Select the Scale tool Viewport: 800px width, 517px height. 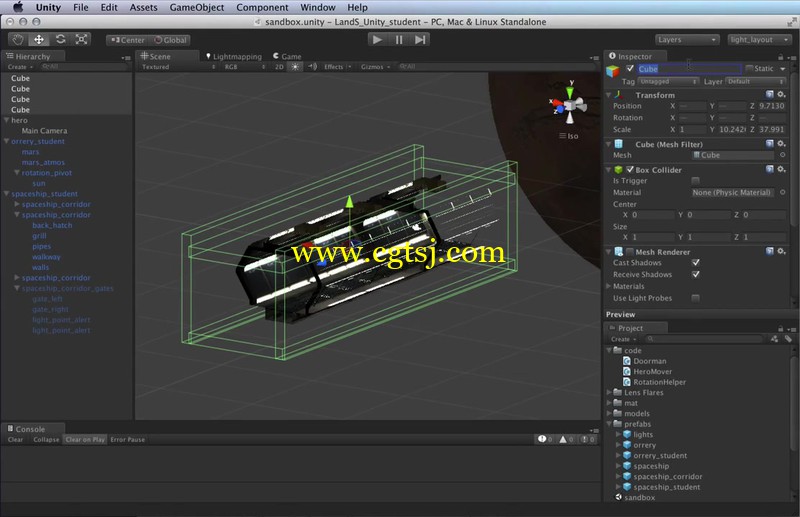pyautogui.click(x=81, y=39)
